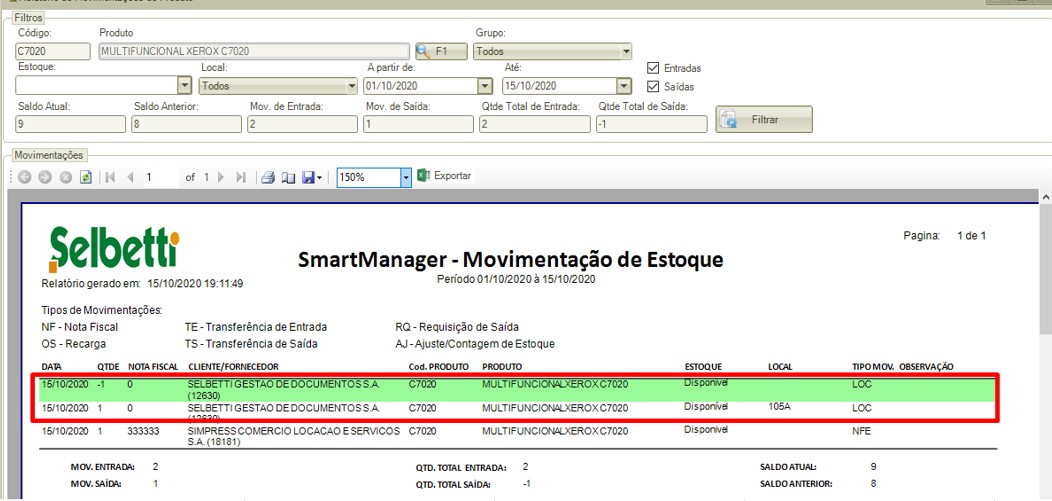The height and width of the screenshot is (501, 1052).
Task: Go to last page of report
Action: [x=242, y=177]
